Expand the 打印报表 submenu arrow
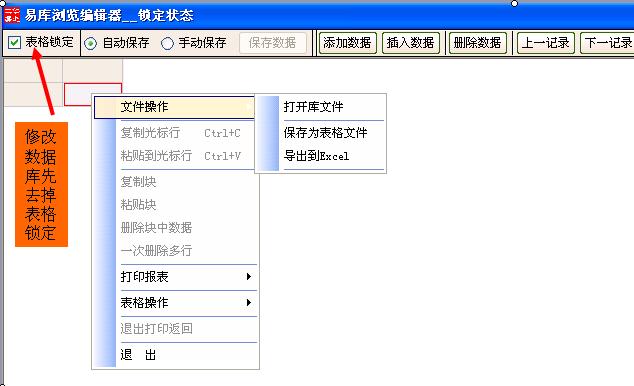 249,277
